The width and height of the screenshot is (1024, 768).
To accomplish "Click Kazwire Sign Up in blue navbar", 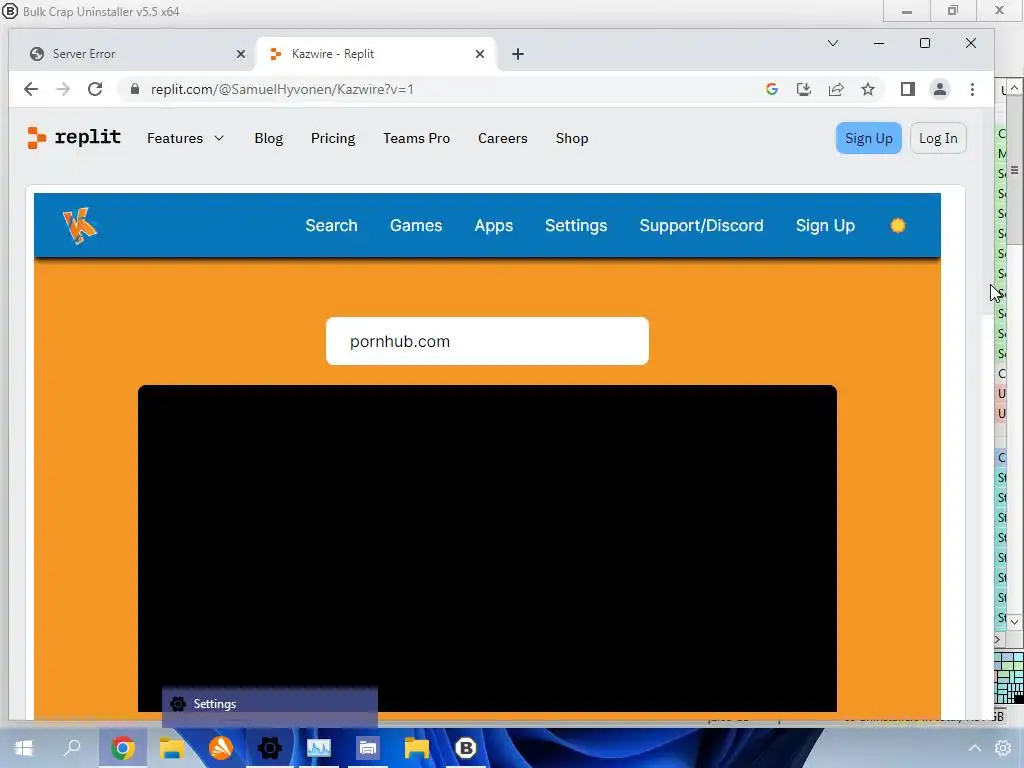I will point(825,226).
